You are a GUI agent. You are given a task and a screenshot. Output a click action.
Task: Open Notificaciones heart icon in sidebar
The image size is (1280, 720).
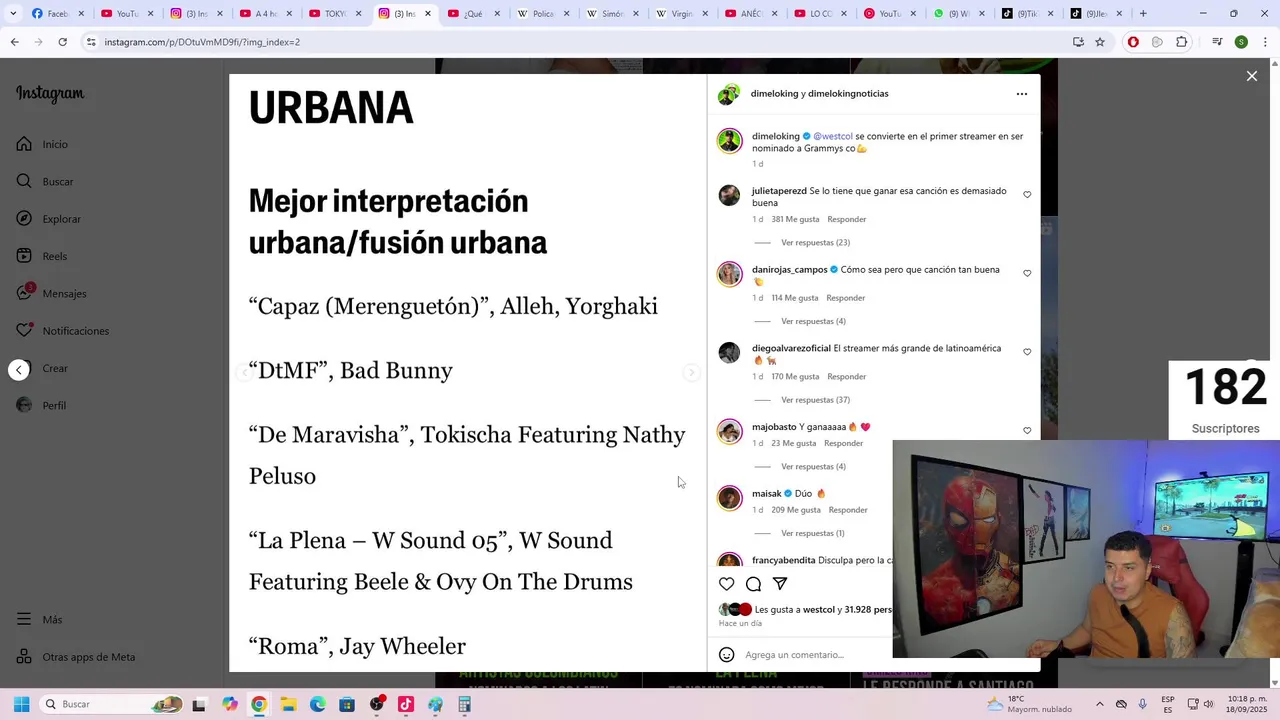(24, 330)
